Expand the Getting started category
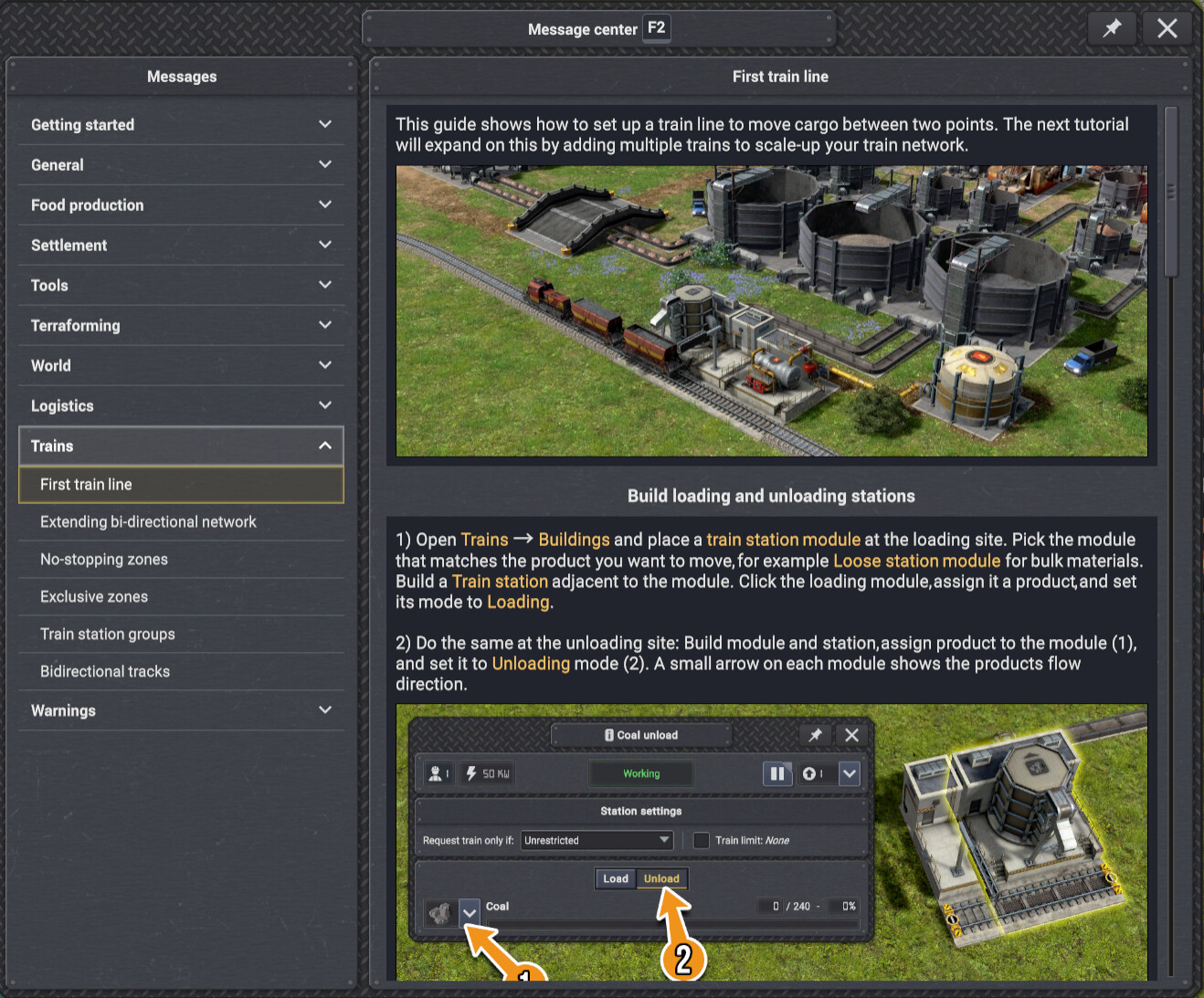This screenshot has height=998, width=1204. (x=181, y=125)
